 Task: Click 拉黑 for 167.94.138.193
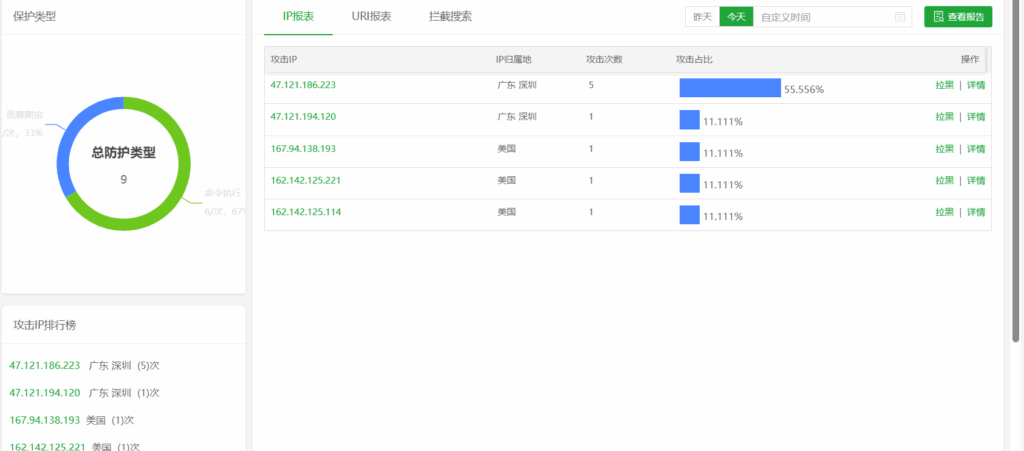[x=944, y=149]
